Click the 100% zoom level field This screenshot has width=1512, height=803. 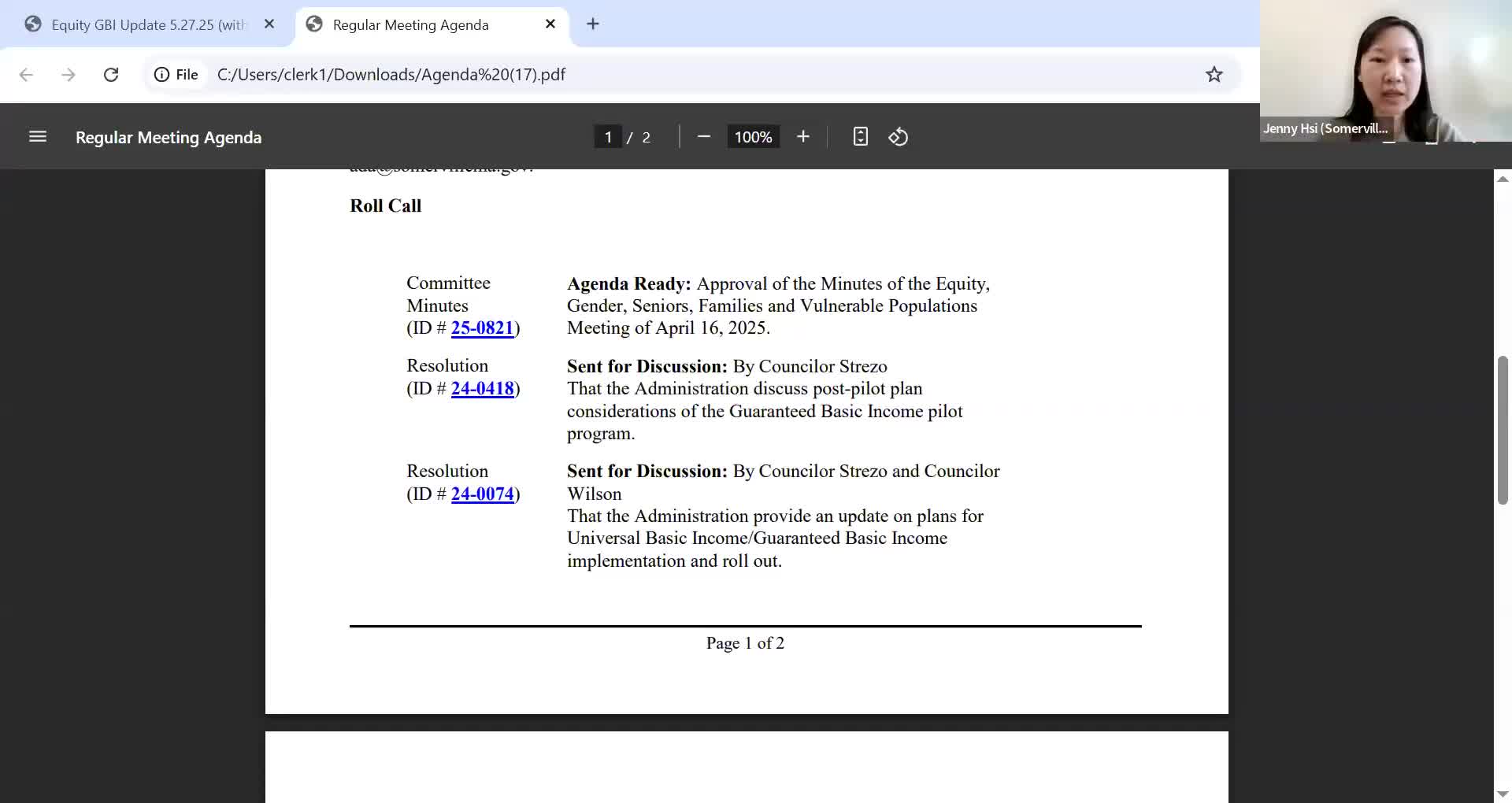pyautogui.click(x=753, y=137)
